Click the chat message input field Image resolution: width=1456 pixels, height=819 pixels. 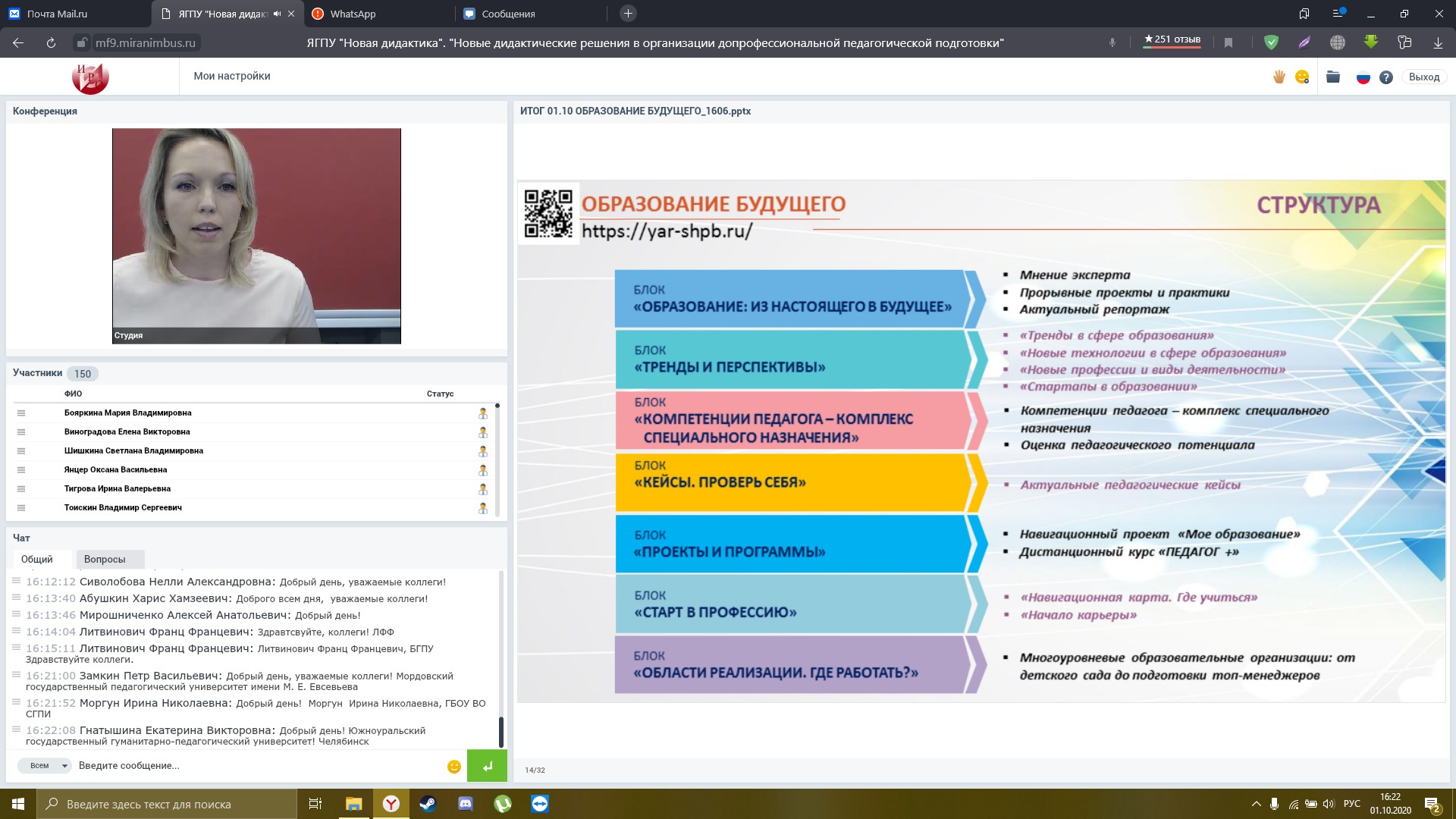[x=258, y=766]
